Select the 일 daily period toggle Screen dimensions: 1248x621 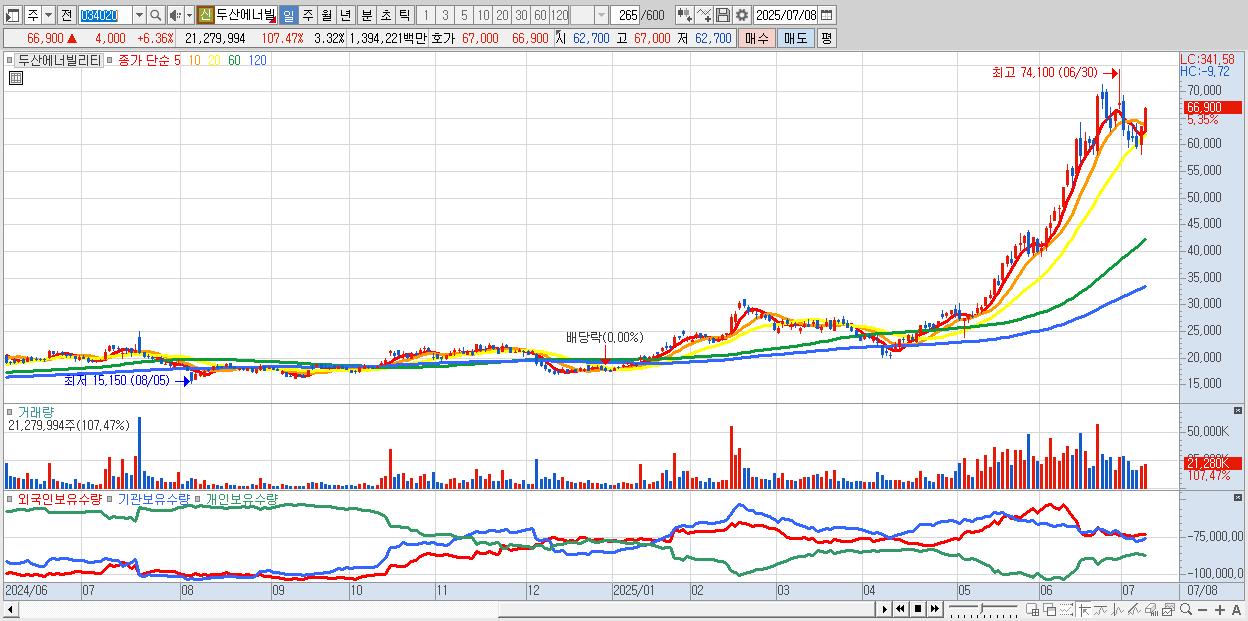[288, 15]
